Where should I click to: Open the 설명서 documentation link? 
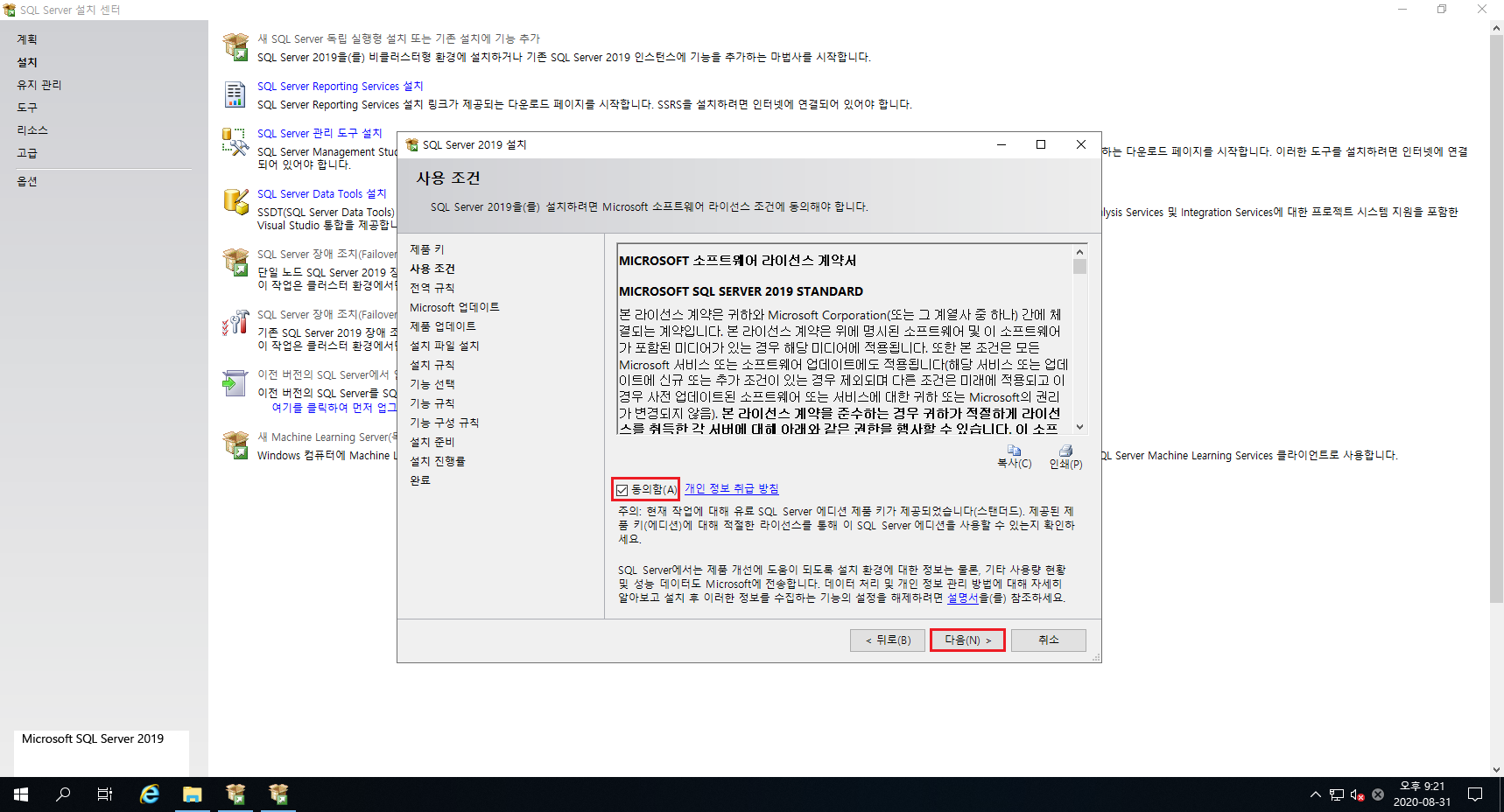pos(962,598)
